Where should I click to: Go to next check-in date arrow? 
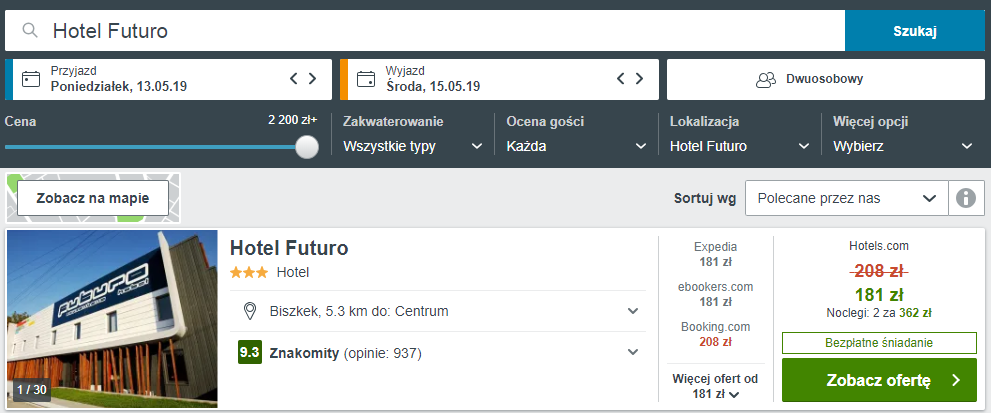313,78
